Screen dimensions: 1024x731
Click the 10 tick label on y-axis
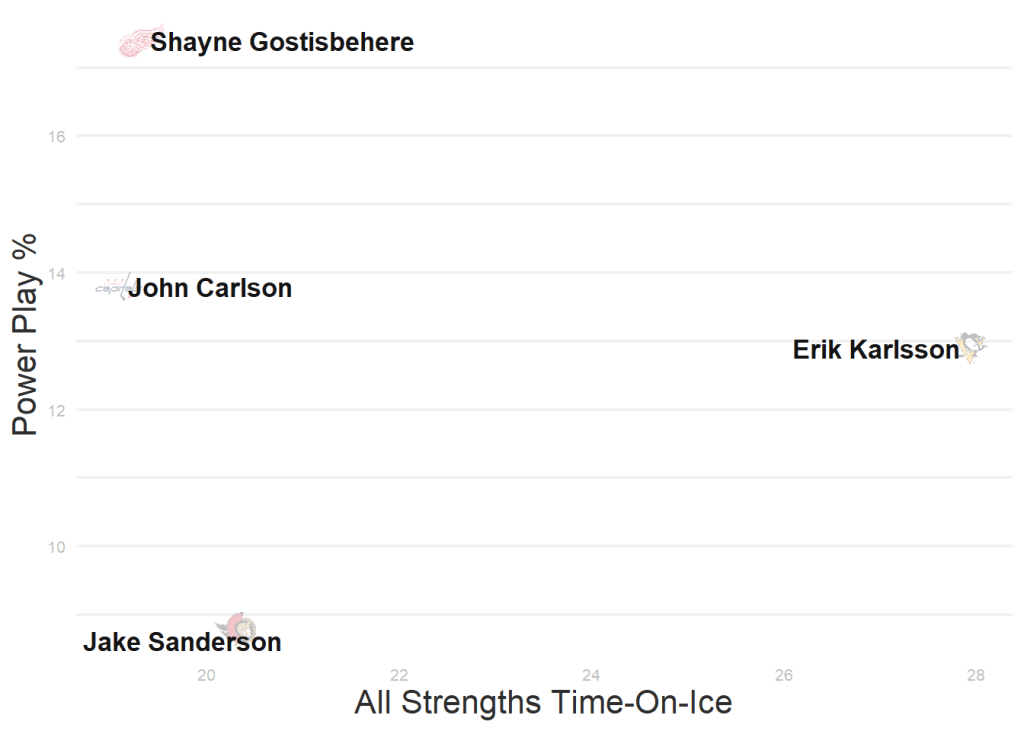click(x=57, y=547)
